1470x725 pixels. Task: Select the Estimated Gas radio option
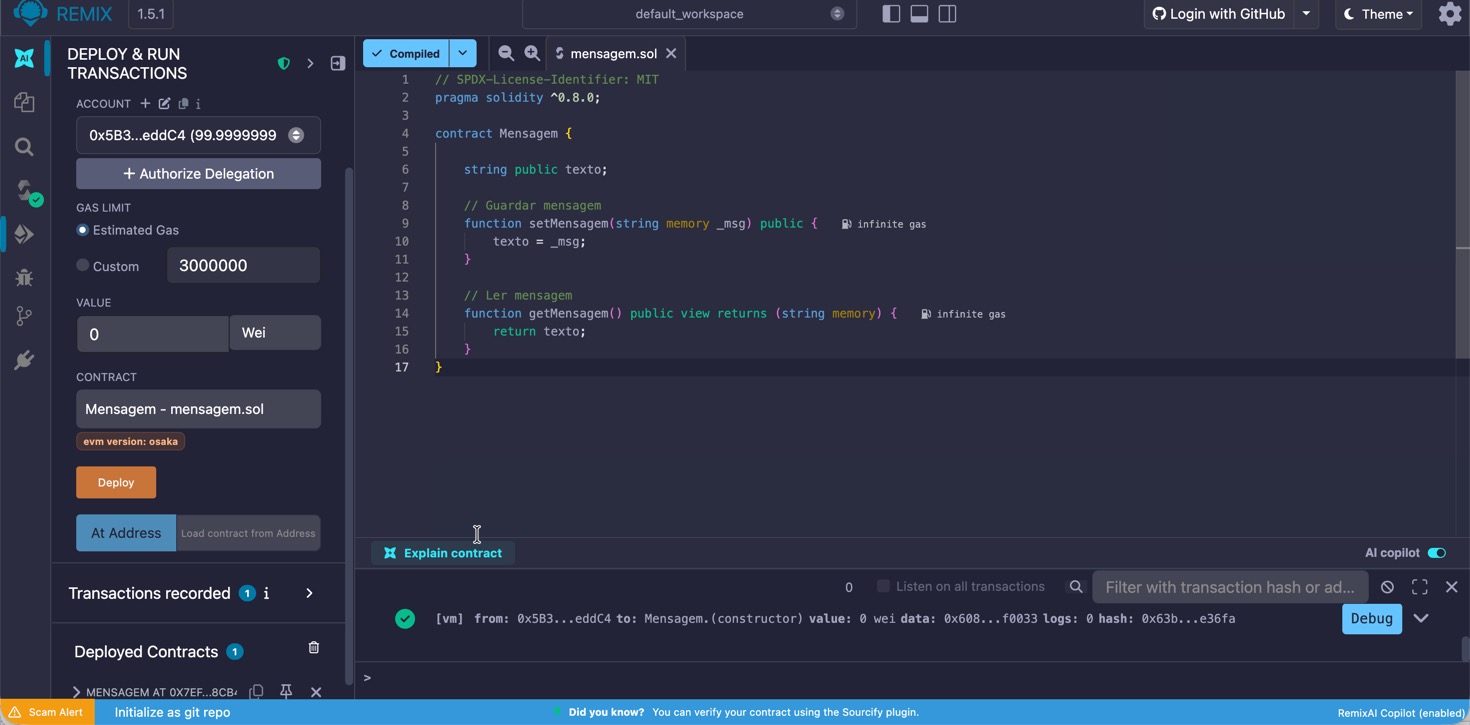83,230
